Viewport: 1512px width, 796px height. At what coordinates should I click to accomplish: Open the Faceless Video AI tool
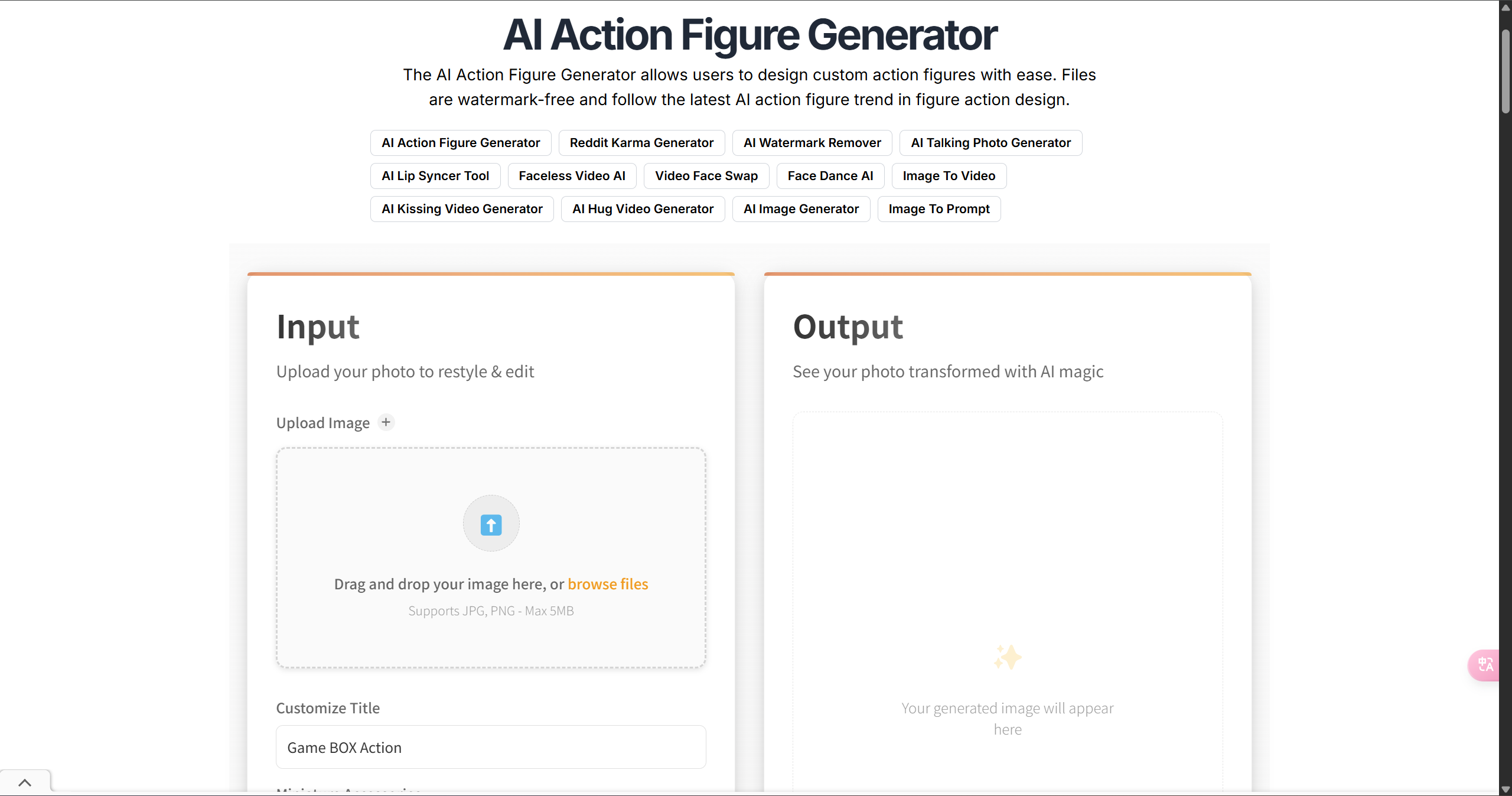571,175
